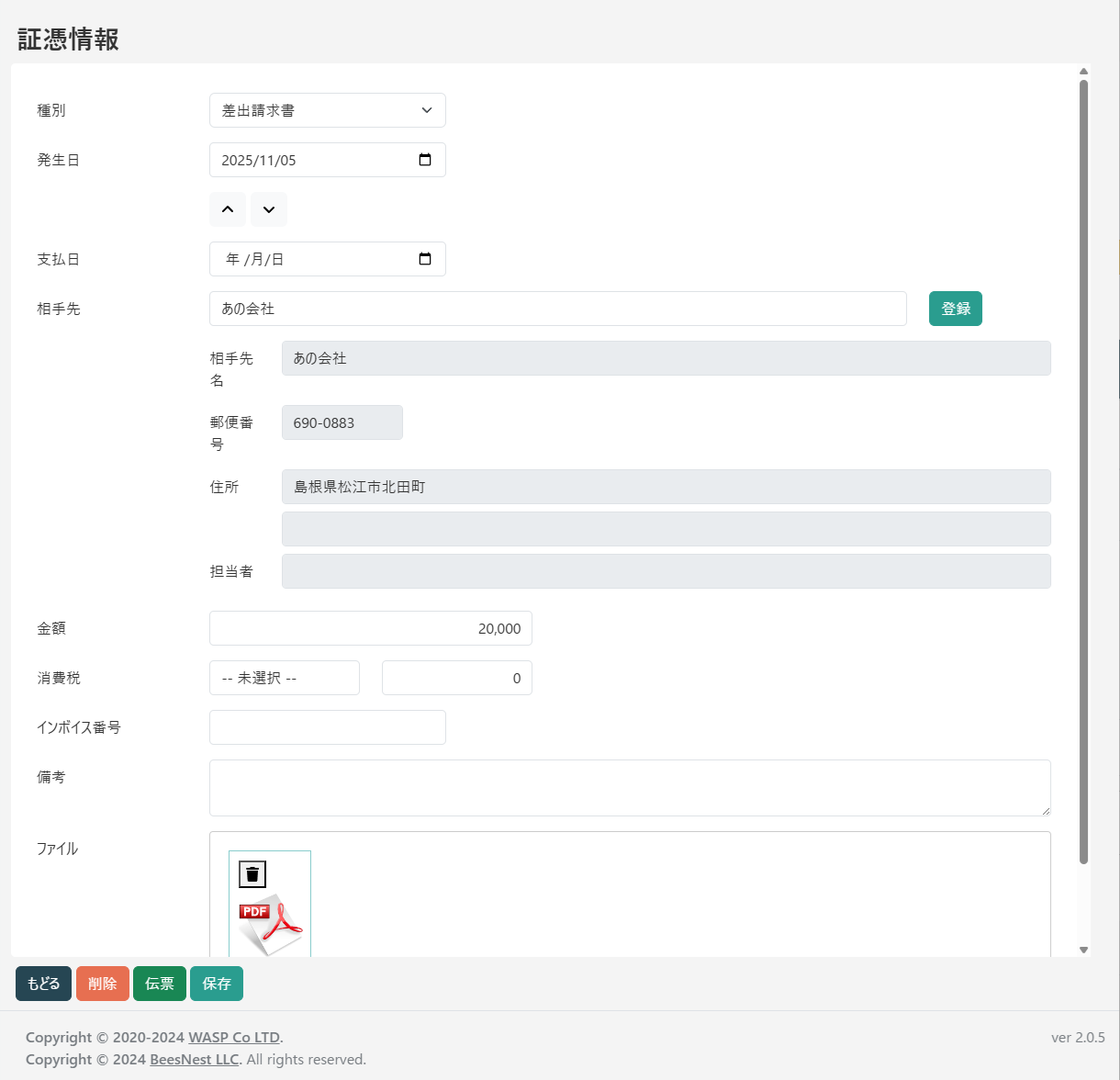This screenshot has height=1080, width=1120.
Task: Click inside the インボイス番号 input field
Action: [327, 727]
